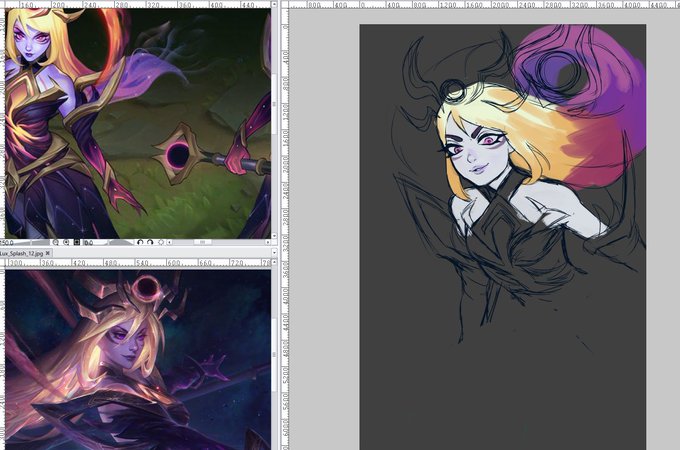Image resolution: width=680 pixels, height=450 pixels.
Task: Click the Lux splash art reference image
Action: click(138, 360)
